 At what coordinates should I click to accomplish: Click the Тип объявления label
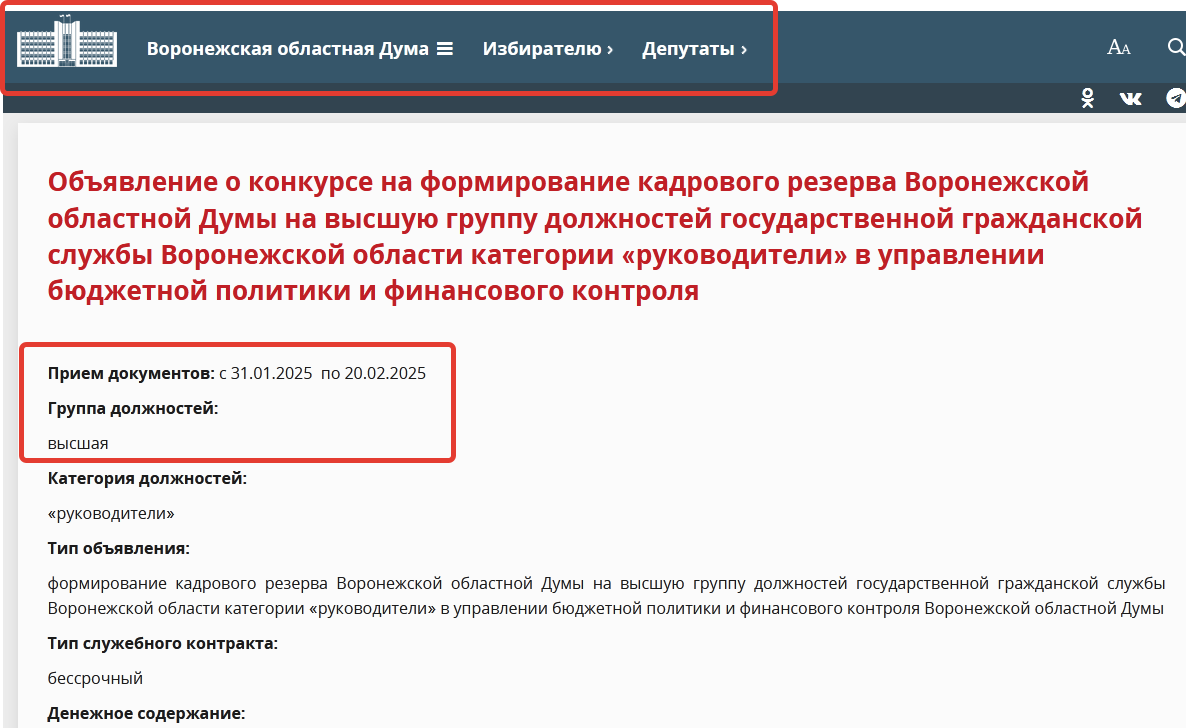[x=118, y=548]
